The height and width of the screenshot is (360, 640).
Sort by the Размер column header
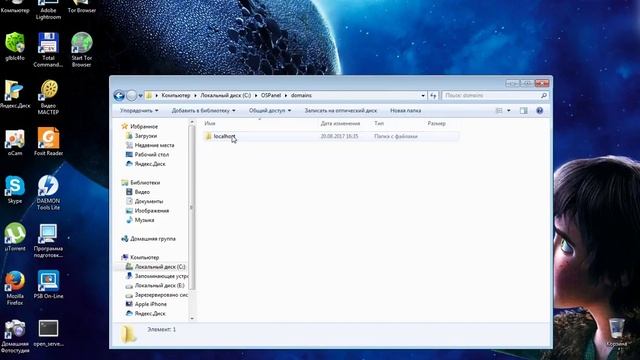[x=436, y=123]
